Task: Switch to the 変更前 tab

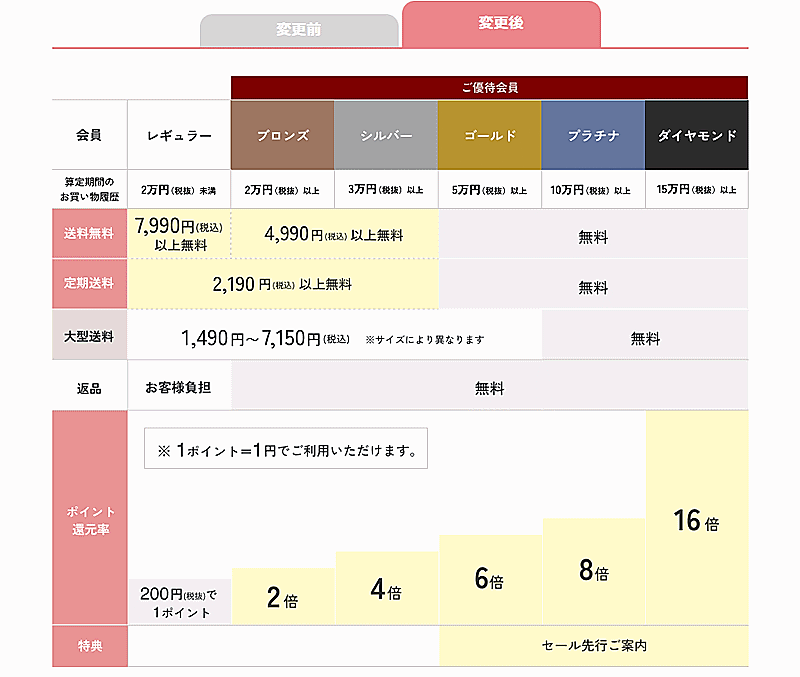Action: (299, 30)
